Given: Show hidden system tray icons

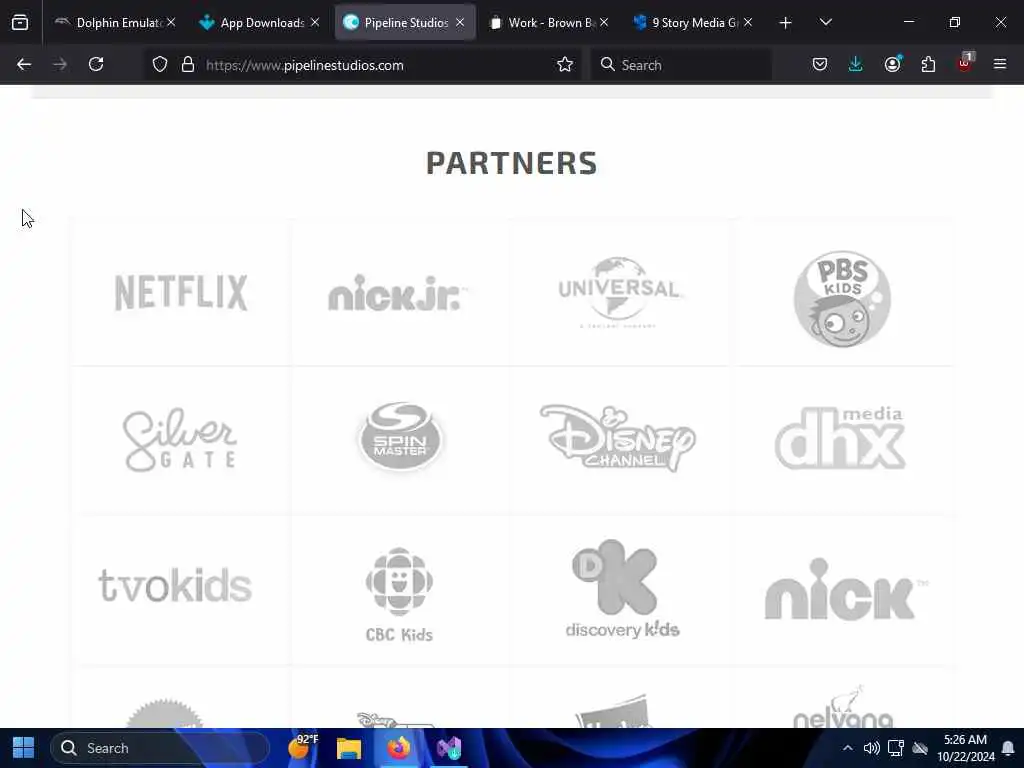Looking at the screenshot, I should tap(848, 748).
